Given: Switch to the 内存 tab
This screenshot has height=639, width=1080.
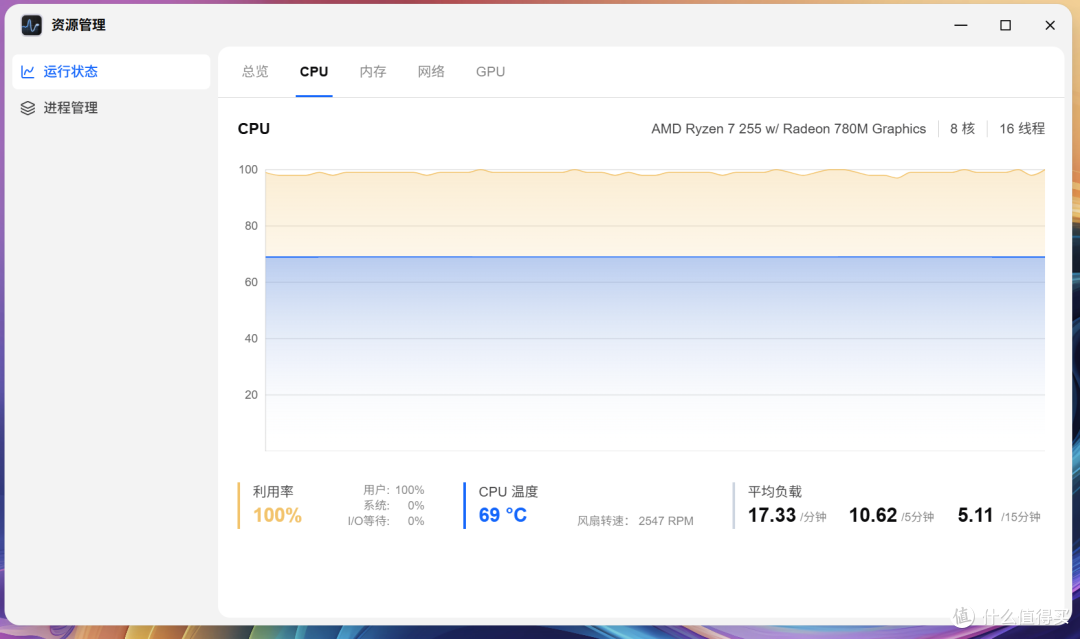Looking at the screenshot, I should click(373, 72).
